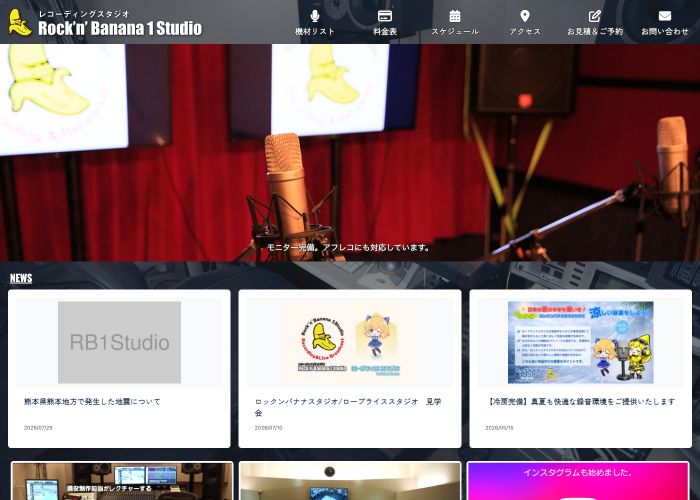Open the 機材リスト menu label
Image resolution: width=700 pixels, height=500 pixels.
point(315,32)
